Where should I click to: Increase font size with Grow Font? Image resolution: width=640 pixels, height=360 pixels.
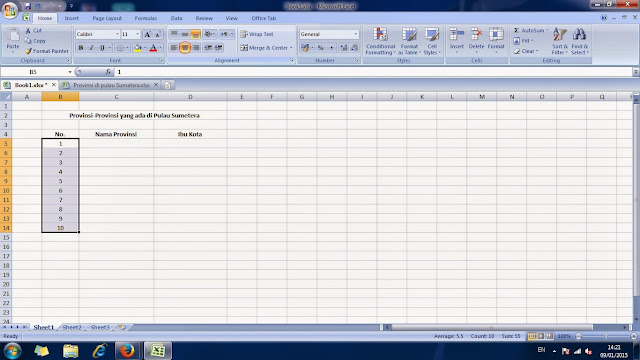pyautogui.click(x=148, y=34)
